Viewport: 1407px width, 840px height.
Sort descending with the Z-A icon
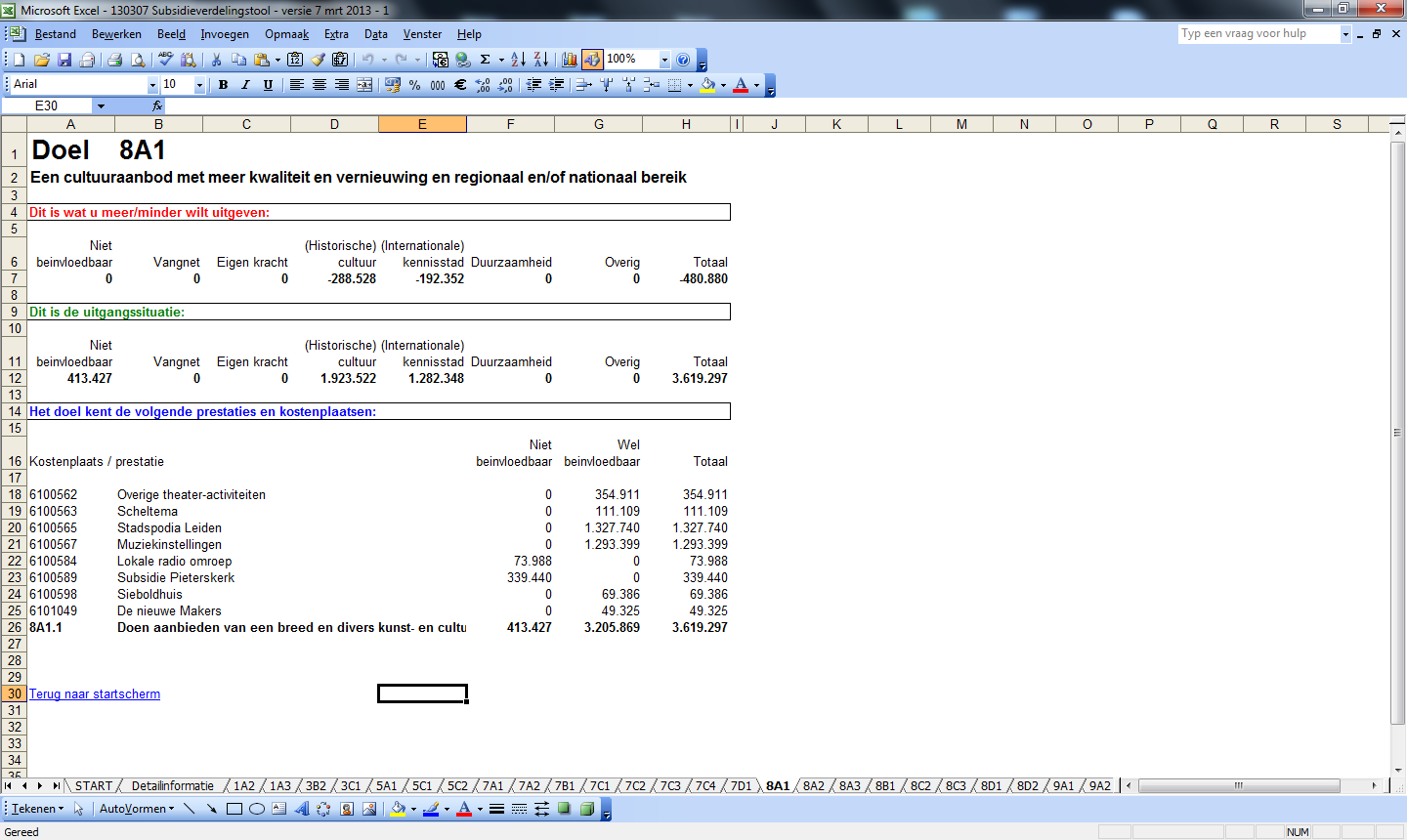coord(540,60)
